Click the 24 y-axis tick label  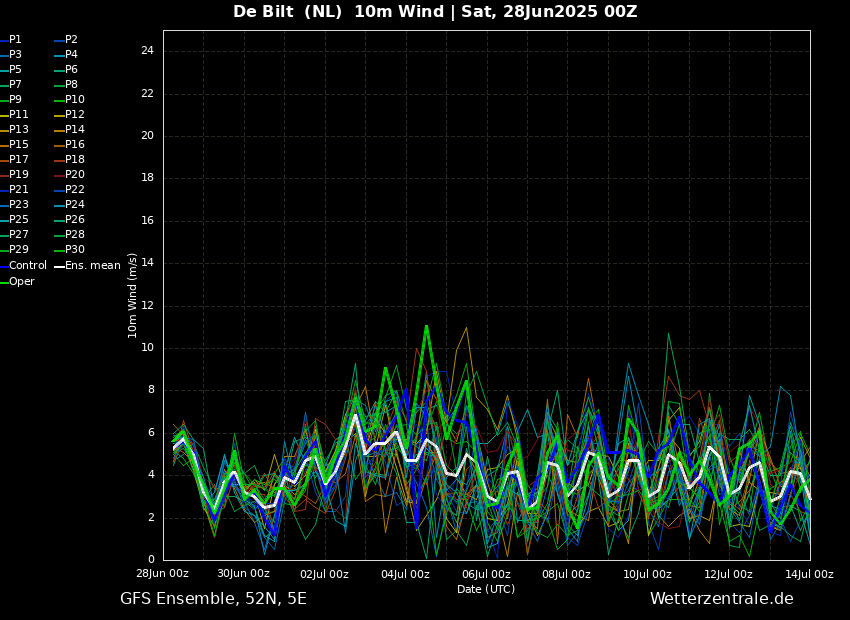pyautogui.click(x=147, y=51)
